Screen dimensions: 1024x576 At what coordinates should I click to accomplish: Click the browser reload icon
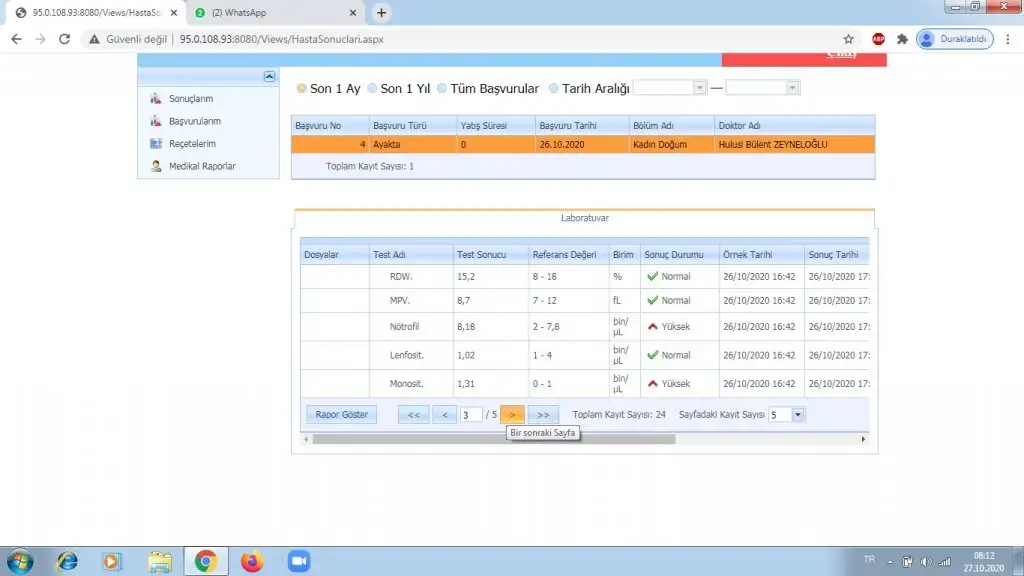[65, 39]
